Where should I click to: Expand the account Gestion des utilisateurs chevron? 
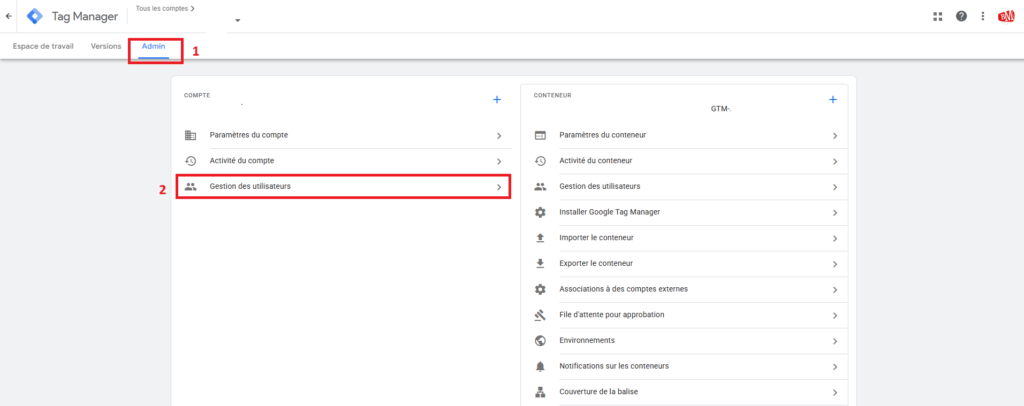point(499,187)
